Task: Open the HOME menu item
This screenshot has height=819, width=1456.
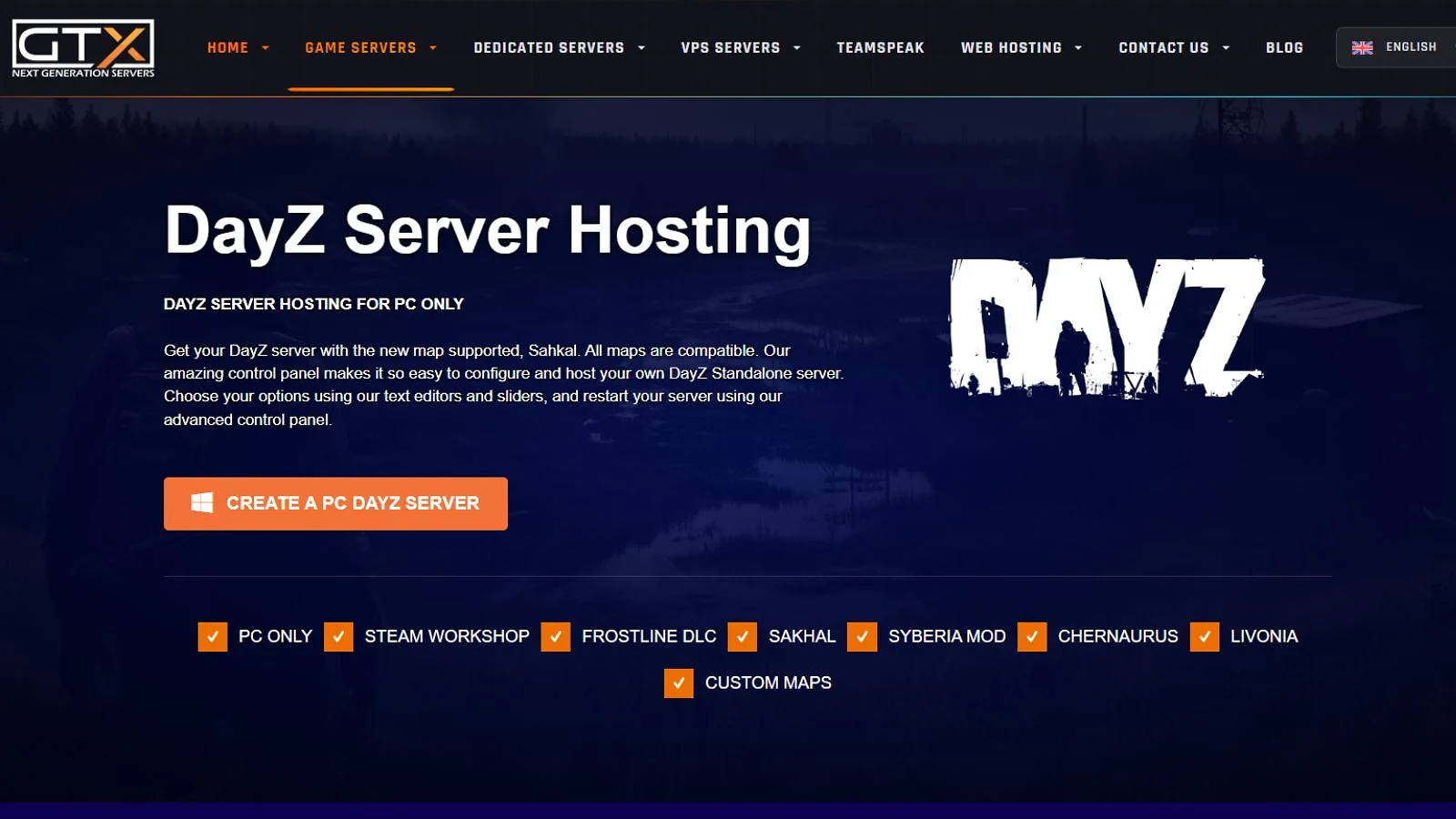Action: pos(227,47)
